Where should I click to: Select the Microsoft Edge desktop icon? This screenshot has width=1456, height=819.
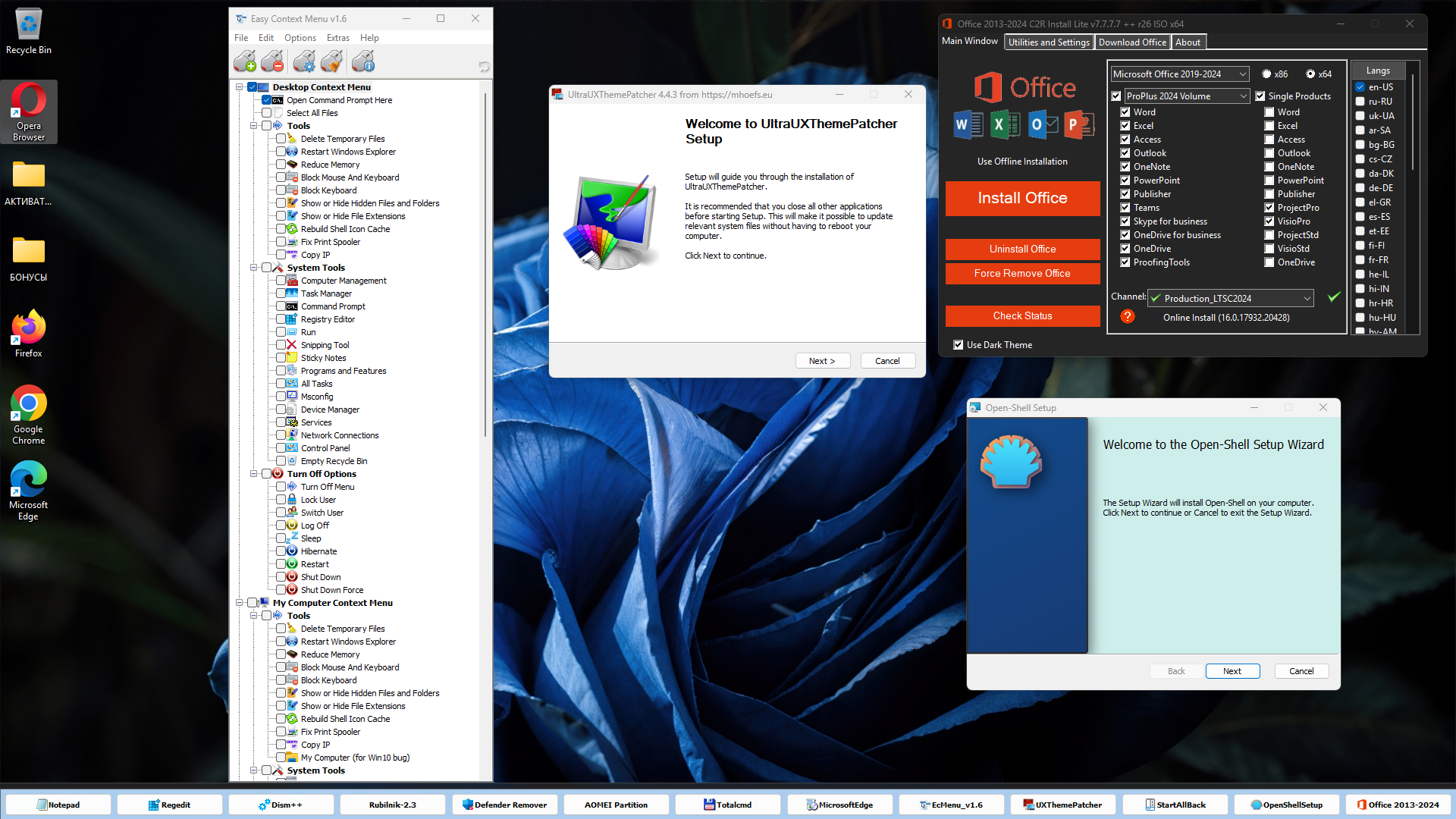(29, 491)
